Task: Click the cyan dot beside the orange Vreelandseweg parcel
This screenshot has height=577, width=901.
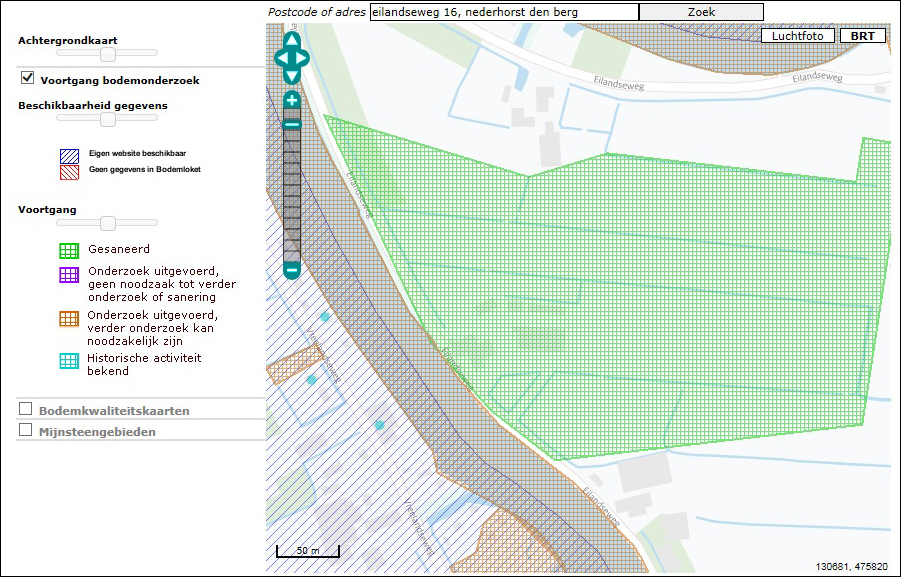Action: point(311,379)
